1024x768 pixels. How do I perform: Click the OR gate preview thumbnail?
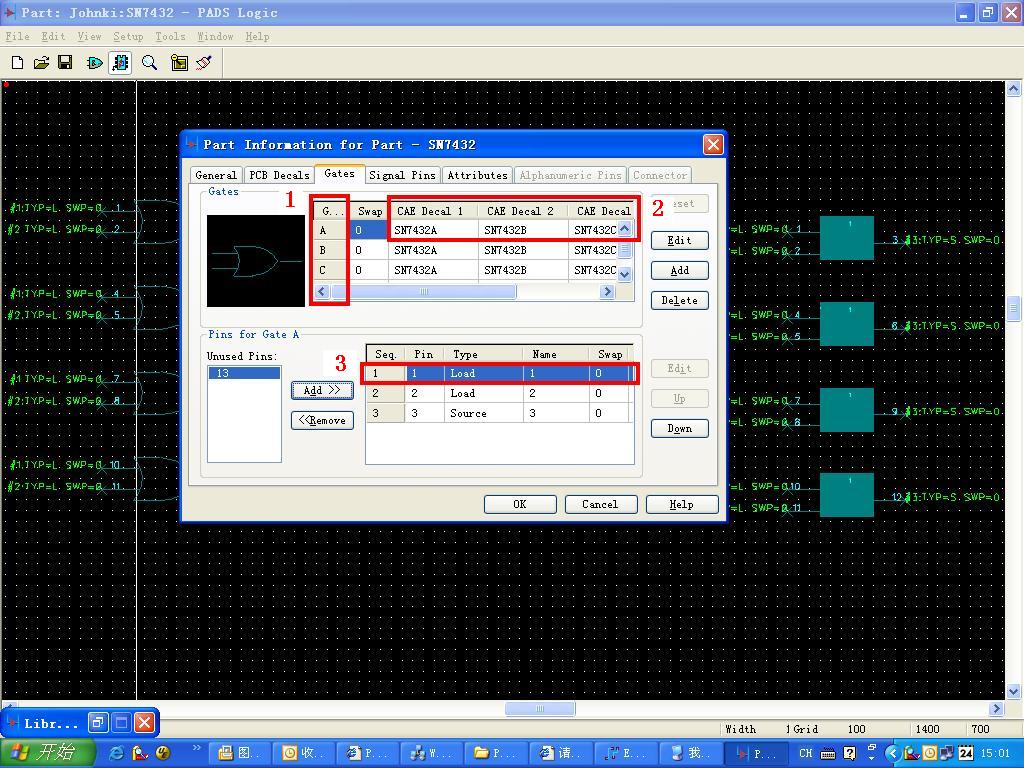coord(255,261)
